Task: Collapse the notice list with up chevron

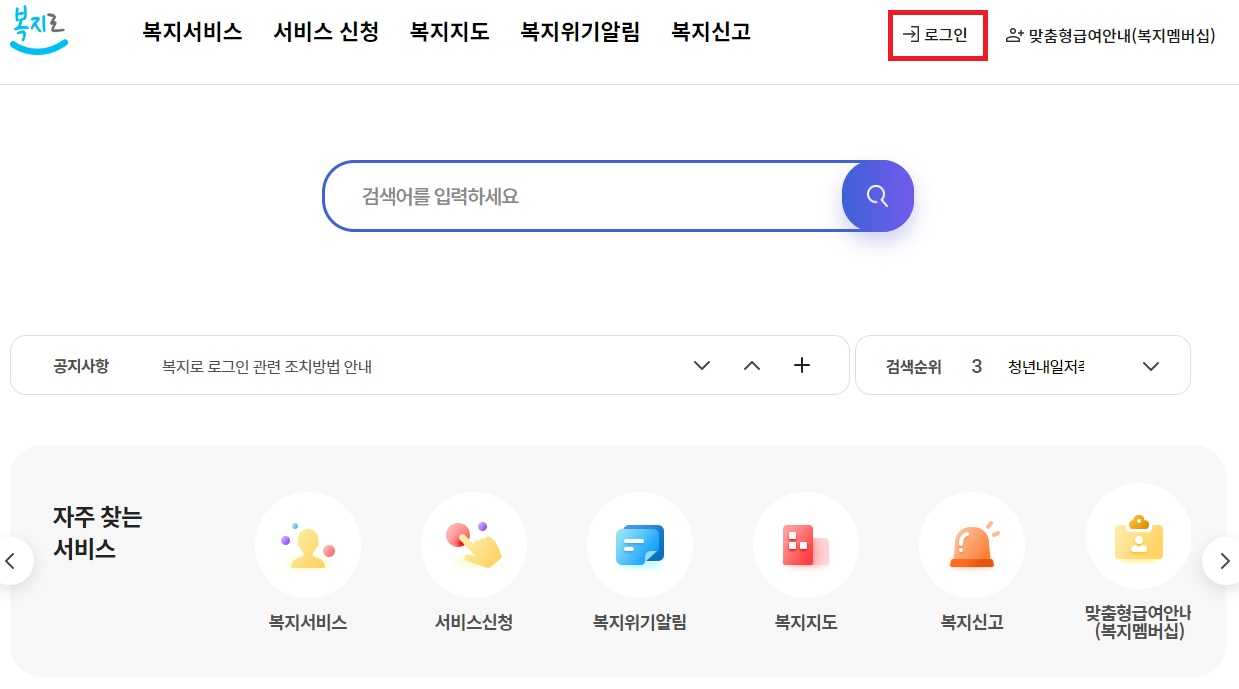Action: click(x=751, y=365)
